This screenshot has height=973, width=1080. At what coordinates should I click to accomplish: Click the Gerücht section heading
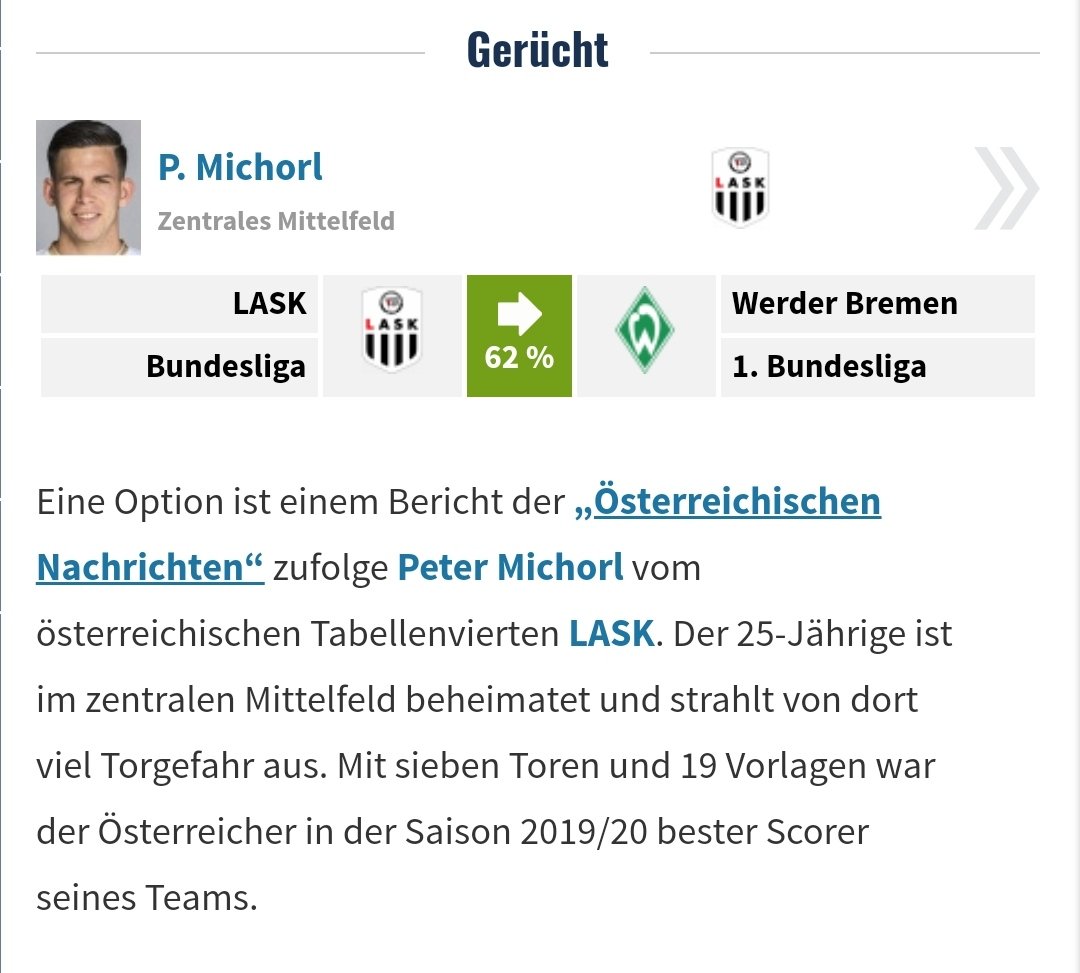click(537, 50)
